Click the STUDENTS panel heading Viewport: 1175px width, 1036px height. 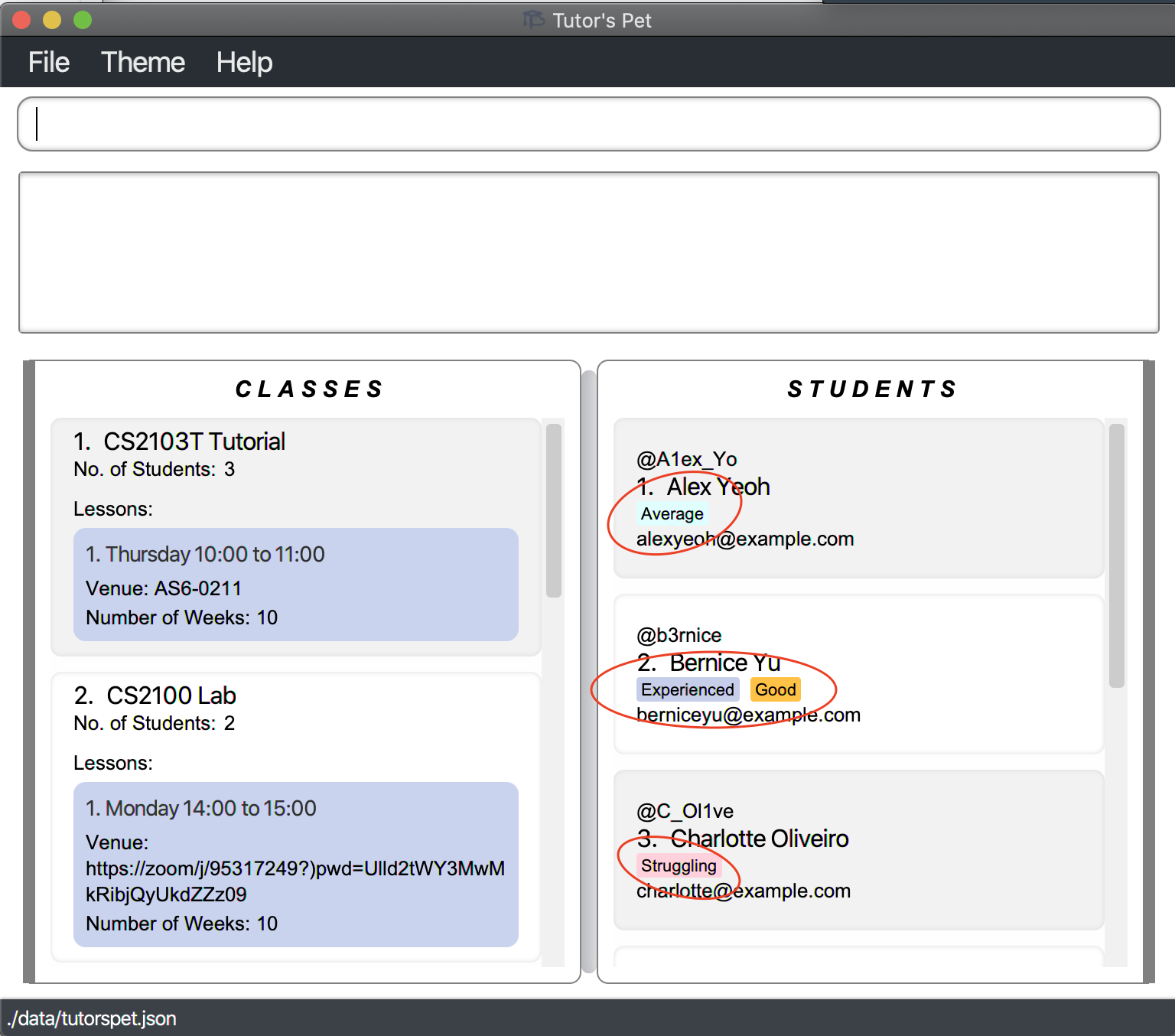click(872, 389)
